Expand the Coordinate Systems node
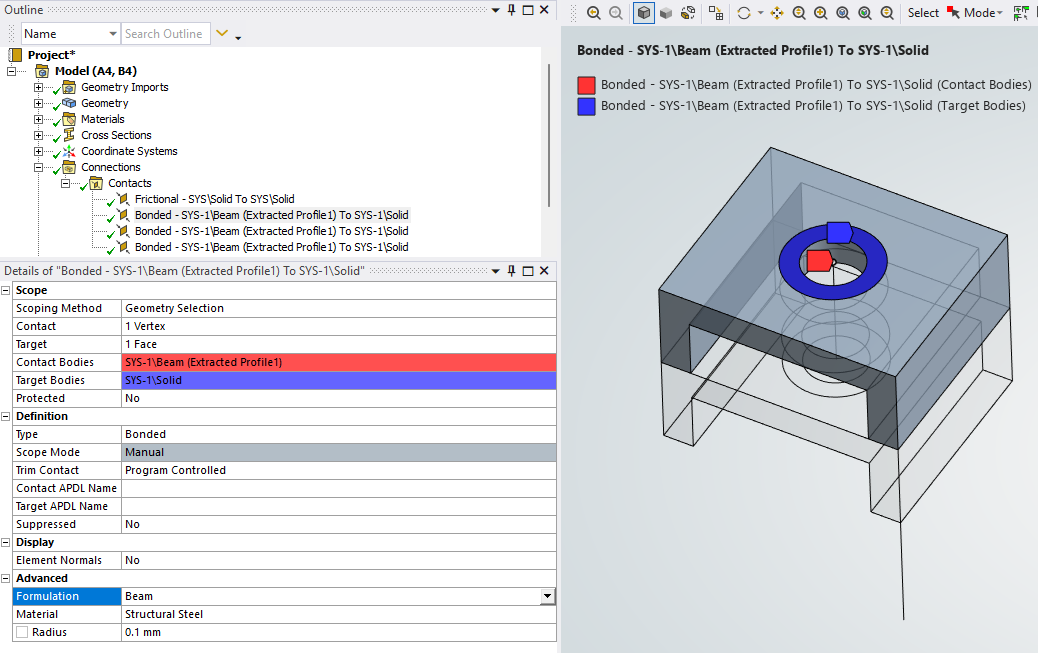 38,151
